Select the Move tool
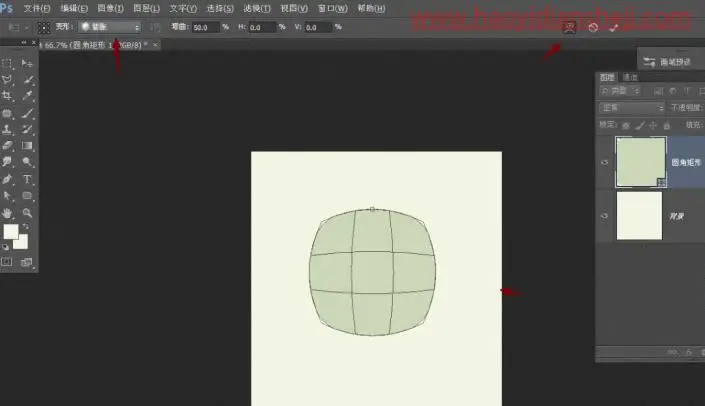The width and height of the screenshot is (705, 406). pos(27,63)
